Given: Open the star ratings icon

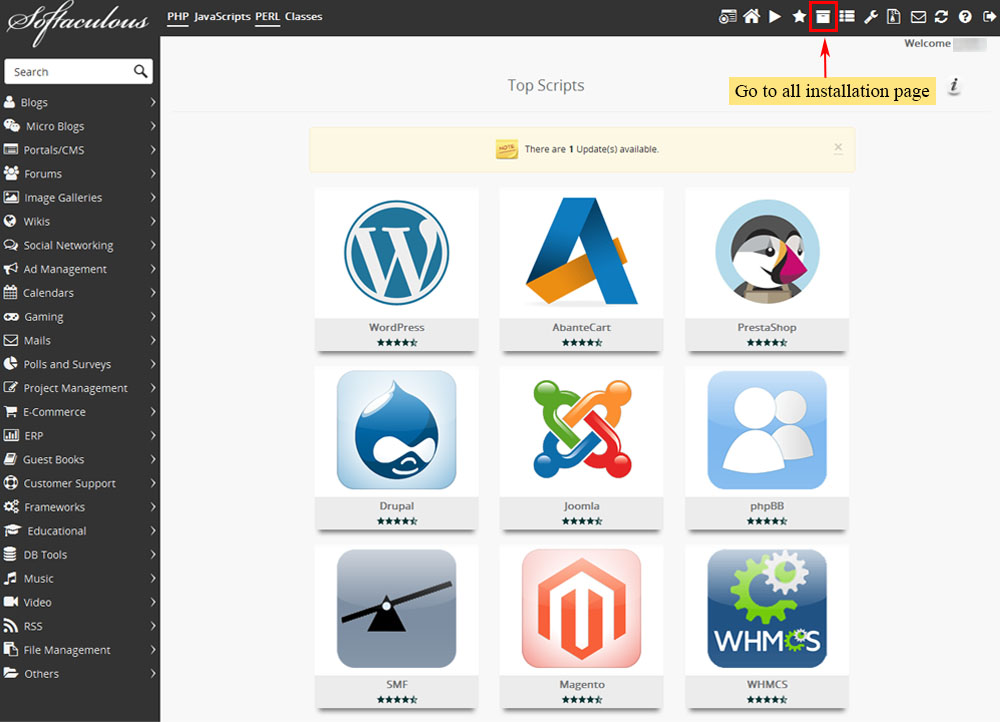Looking at the screenshot, I should click(799, 17).
